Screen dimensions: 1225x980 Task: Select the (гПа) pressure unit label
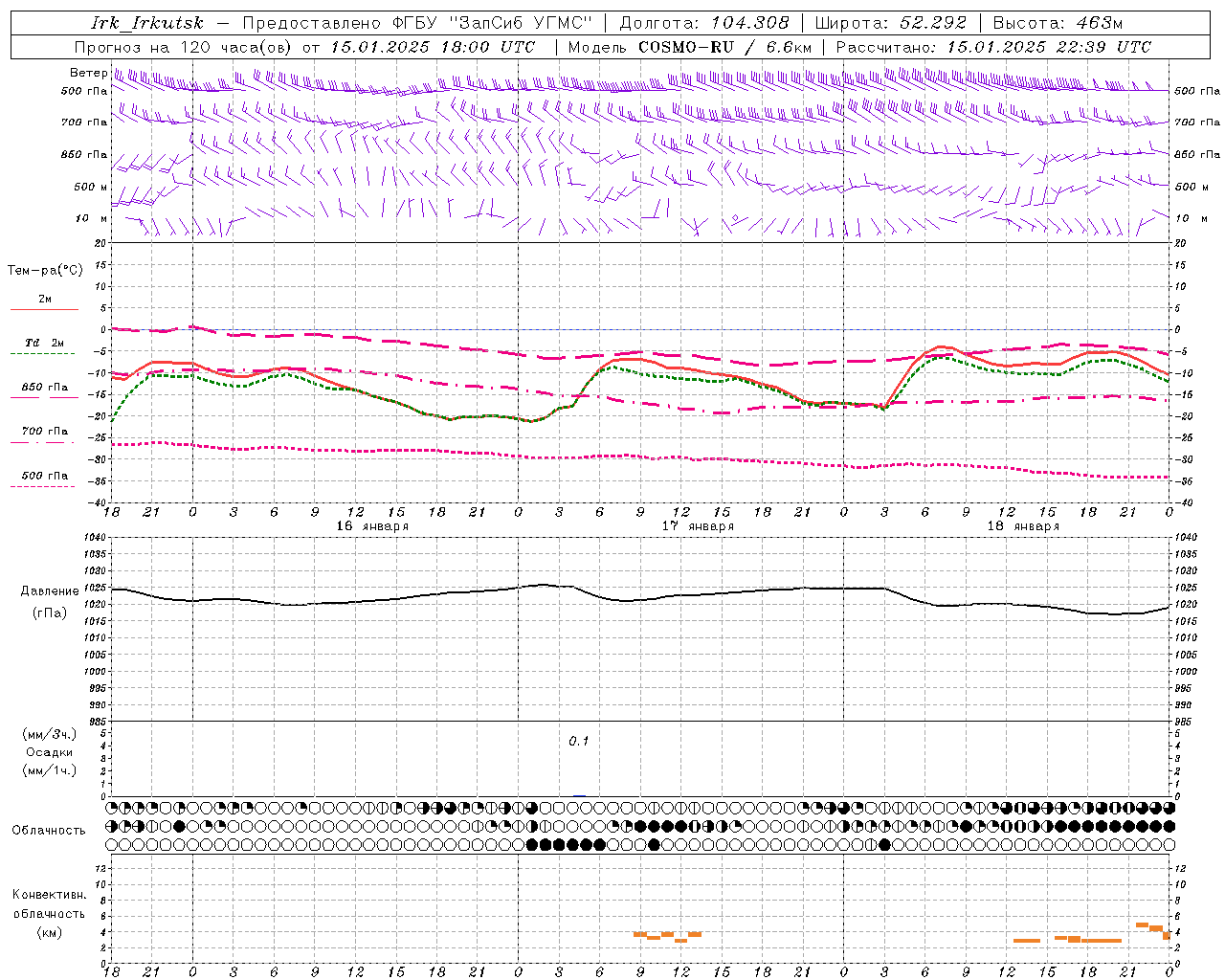point(50,613)
